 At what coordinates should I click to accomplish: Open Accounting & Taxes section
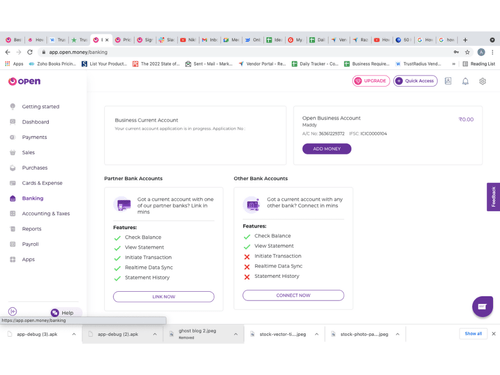point(46,213)
